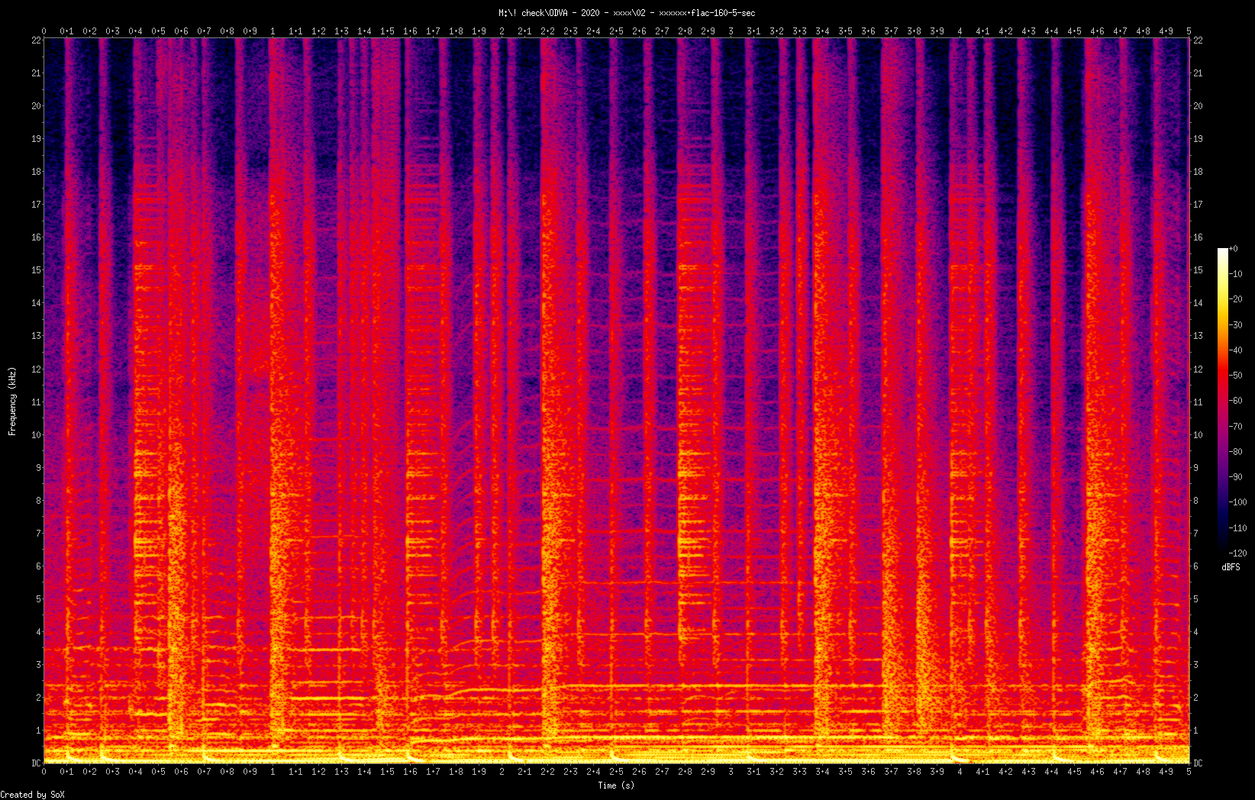Click the '0.5' tick on the top time axis
1255x800 pixels.
pos(158,31)
